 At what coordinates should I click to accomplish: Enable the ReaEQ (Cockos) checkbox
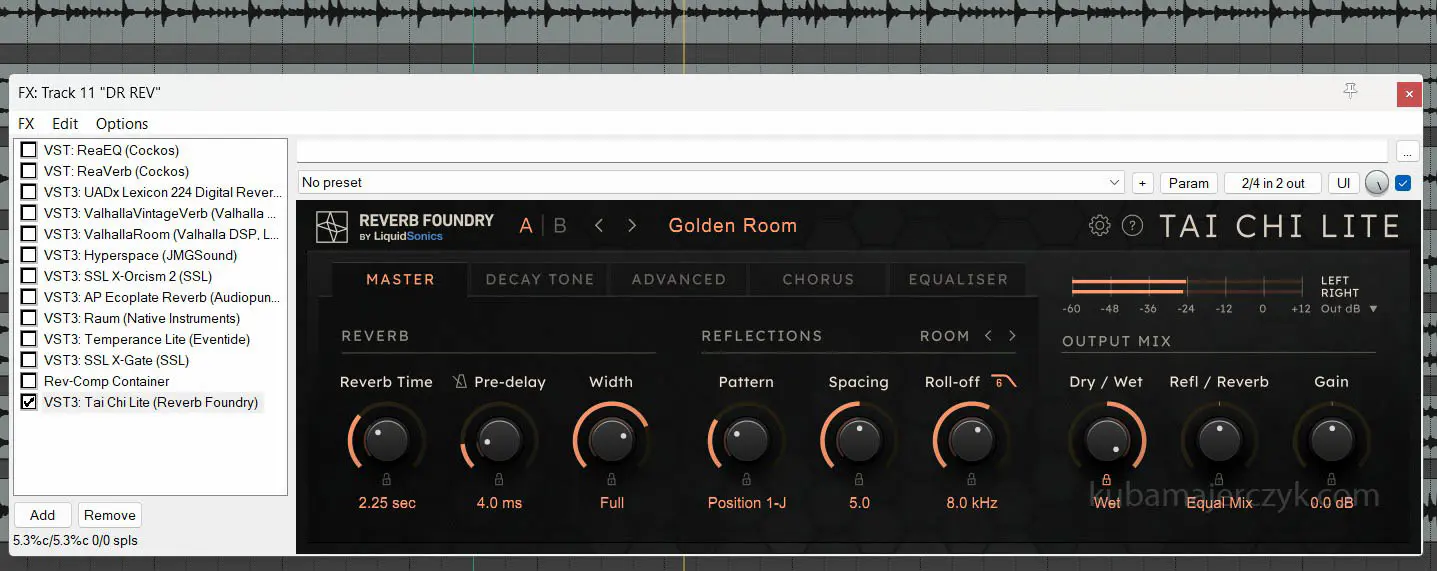[29, 150]
